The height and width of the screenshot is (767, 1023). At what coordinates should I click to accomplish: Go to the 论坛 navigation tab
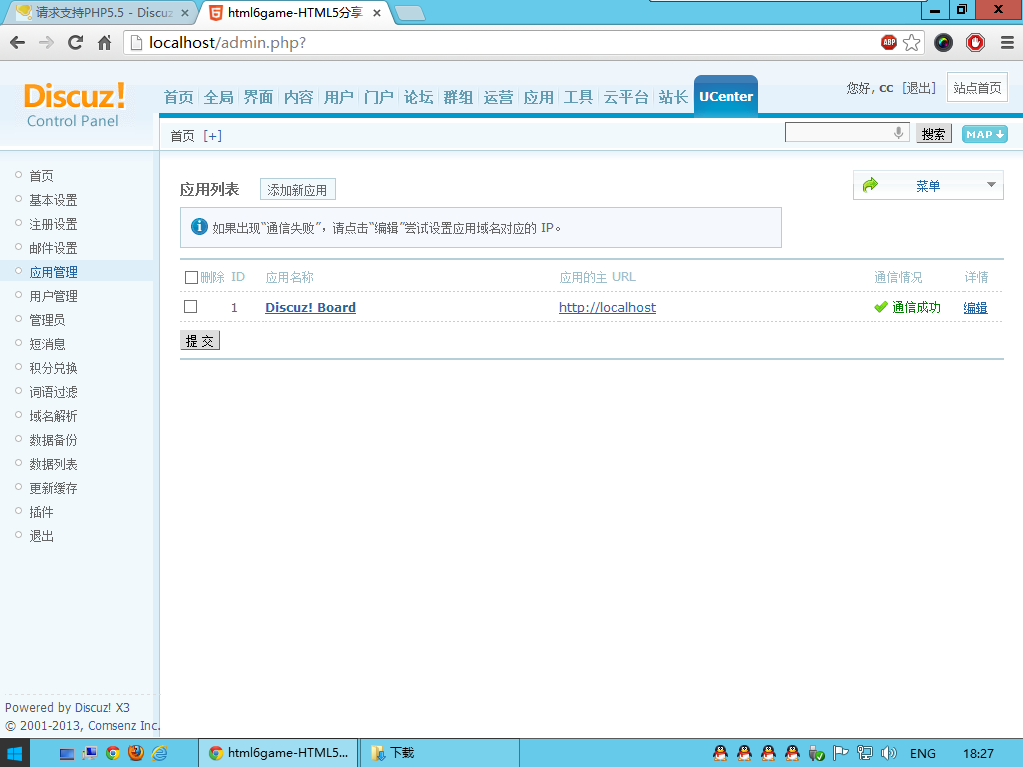pyautogui.click(x=418, y=97)
